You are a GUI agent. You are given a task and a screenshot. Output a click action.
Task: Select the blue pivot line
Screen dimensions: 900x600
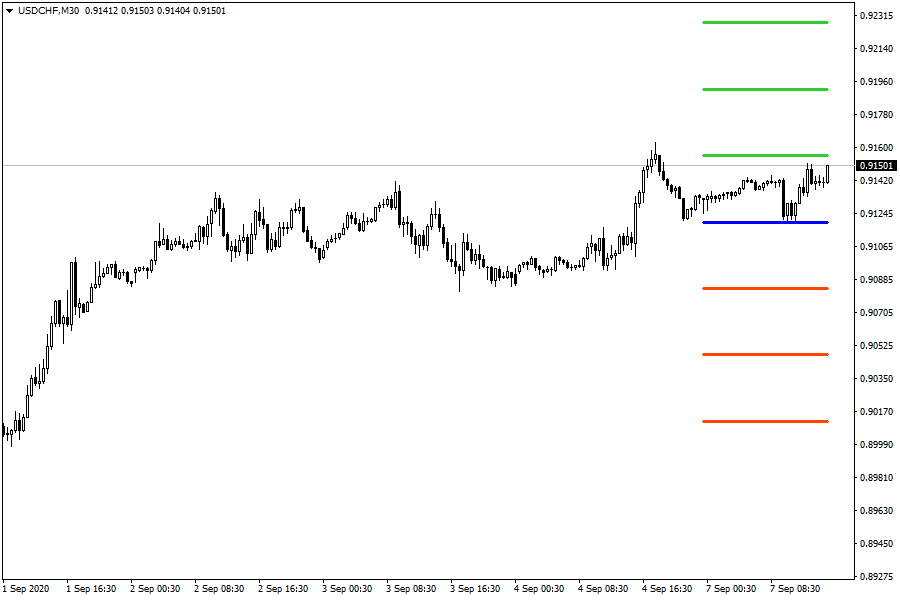765,222
